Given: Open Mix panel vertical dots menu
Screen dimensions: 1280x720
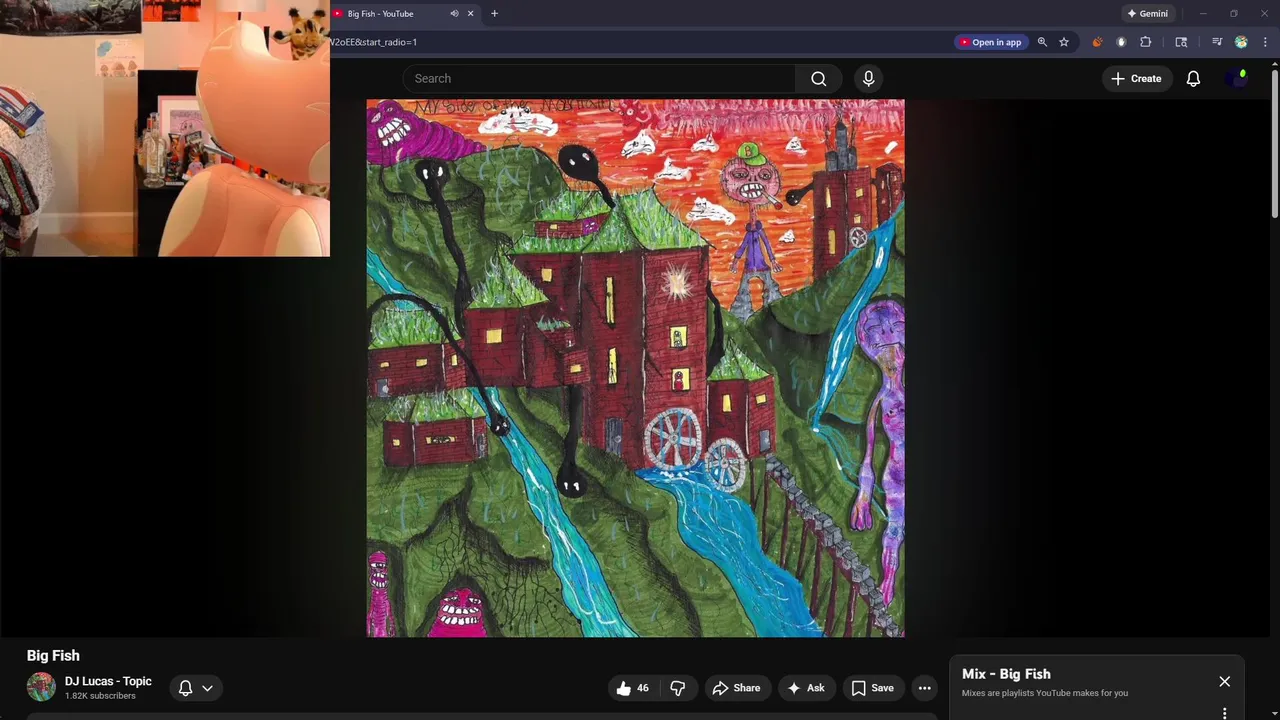Looking at the screenshot, I should click(x=1224, y=713).
